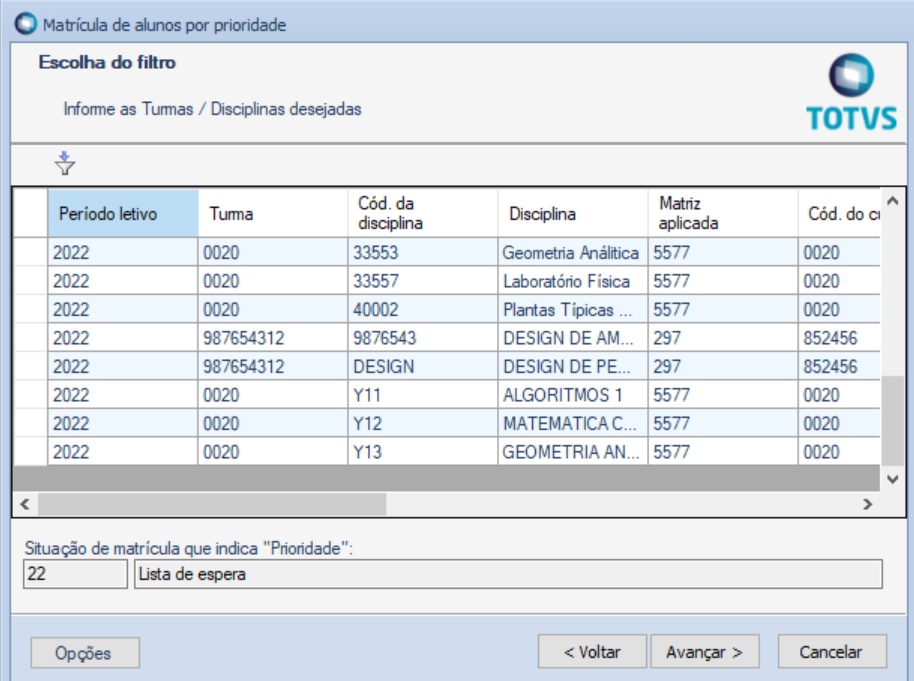The image size is (914, 681).
Task: Click discipline code Y12
Action: click(x=423, y=424)
